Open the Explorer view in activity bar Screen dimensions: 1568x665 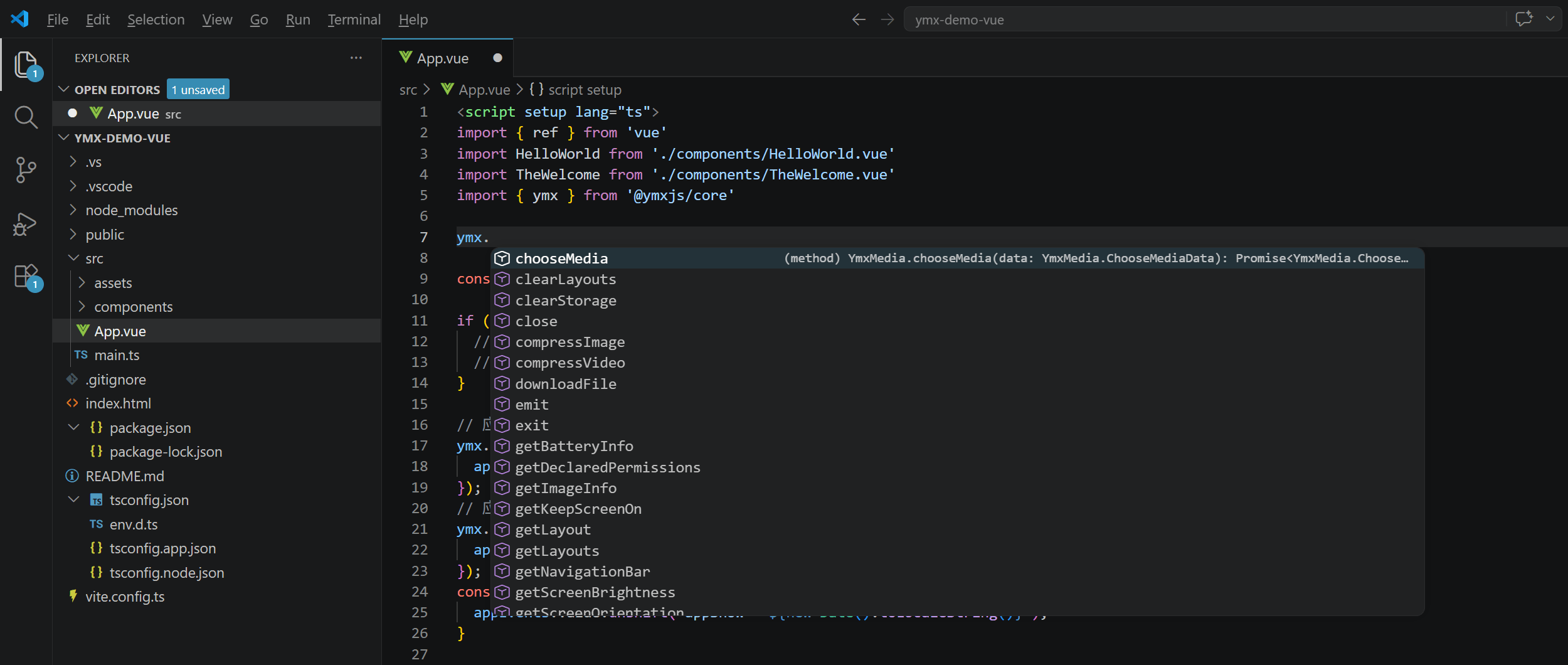tap(26, 65)
